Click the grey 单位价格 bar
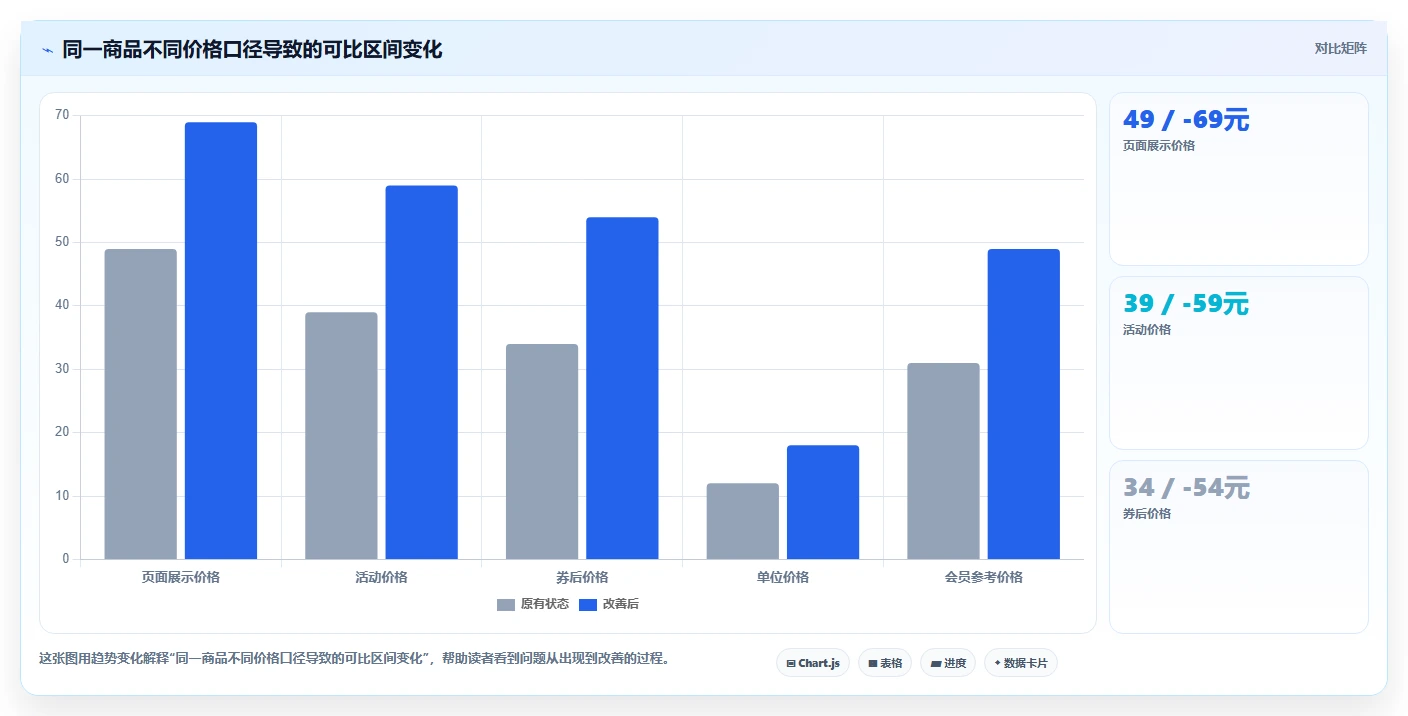 click(x=743, y=521)
